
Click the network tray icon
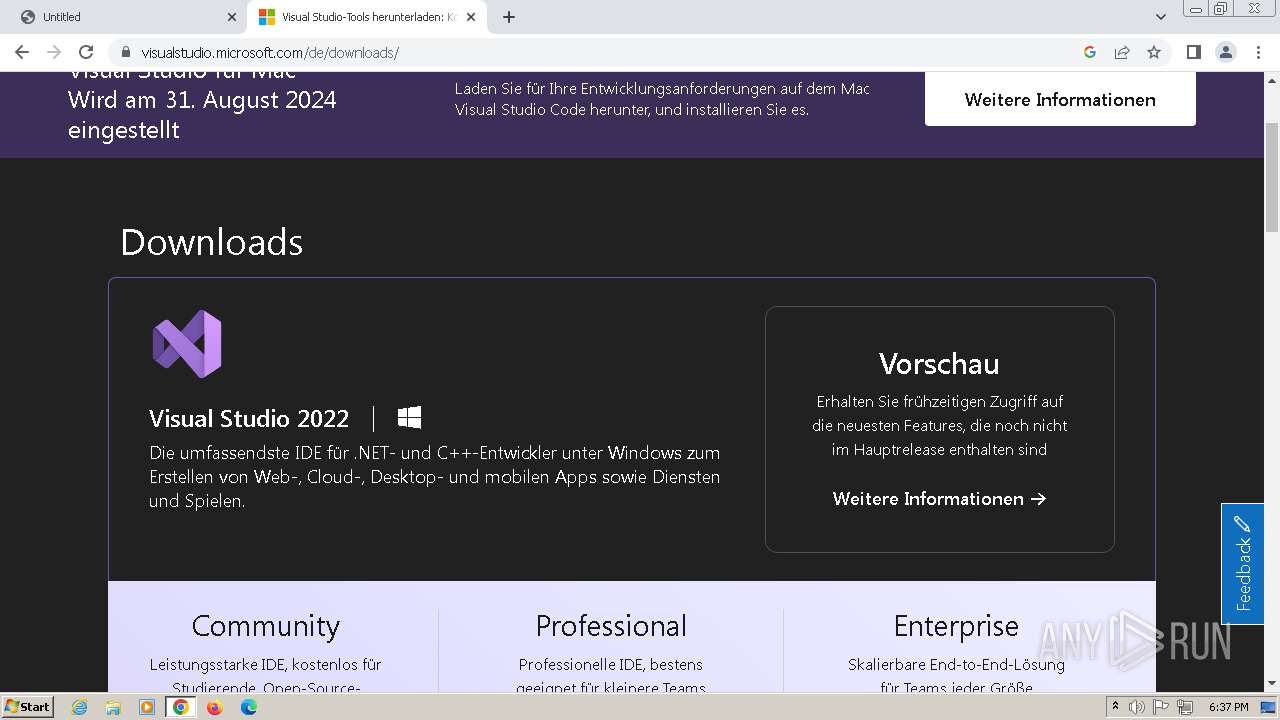[1186, 707]
